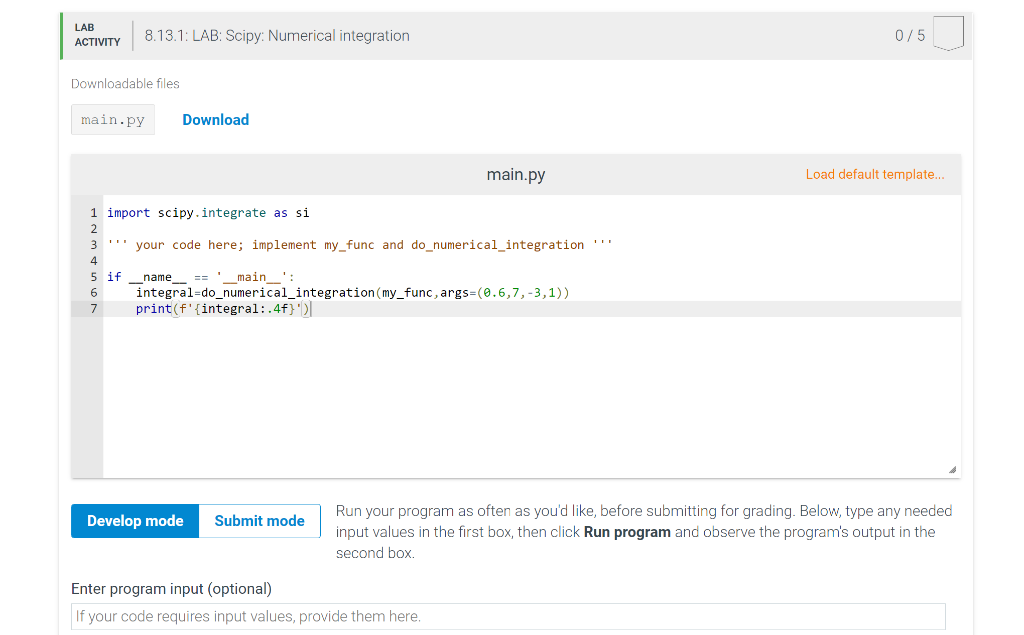Click the Downloadable files label

click(x=125, y=83)
